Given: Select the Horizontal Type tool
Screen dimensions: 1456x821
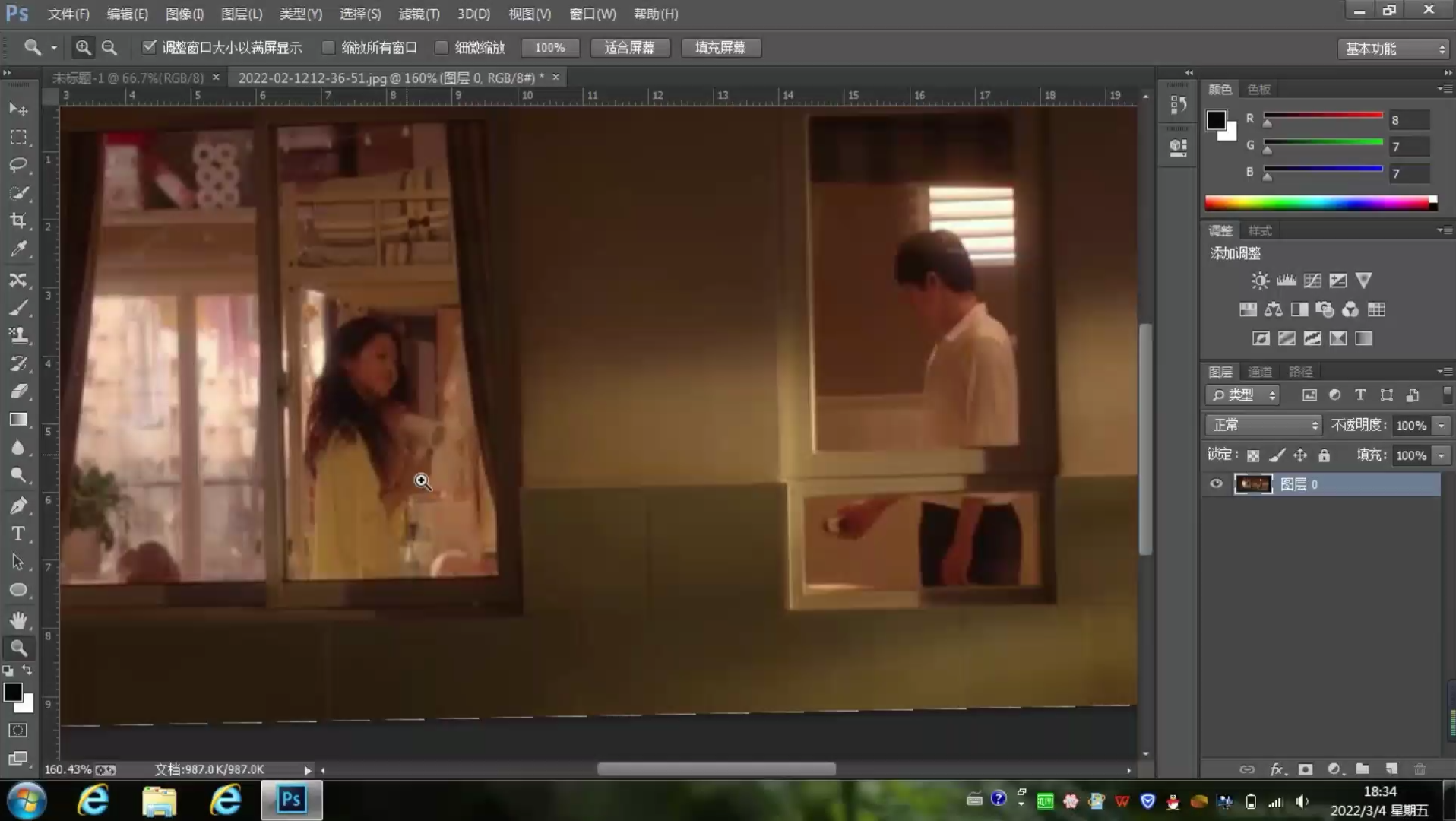Looking at the screenshot, I should 18,534.
